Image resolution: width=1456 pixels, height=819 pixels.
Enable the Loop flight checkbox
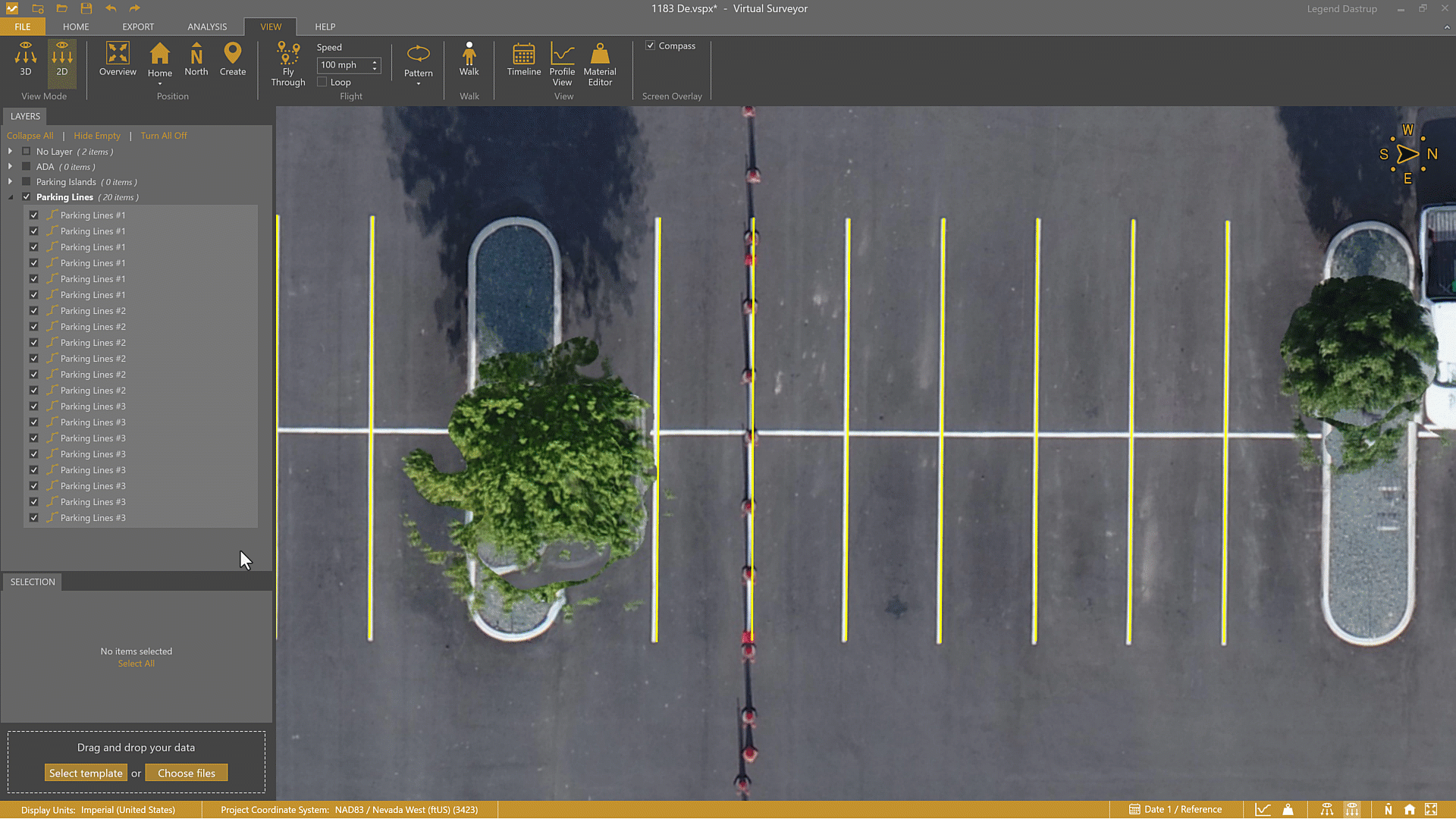coord(322,82)
